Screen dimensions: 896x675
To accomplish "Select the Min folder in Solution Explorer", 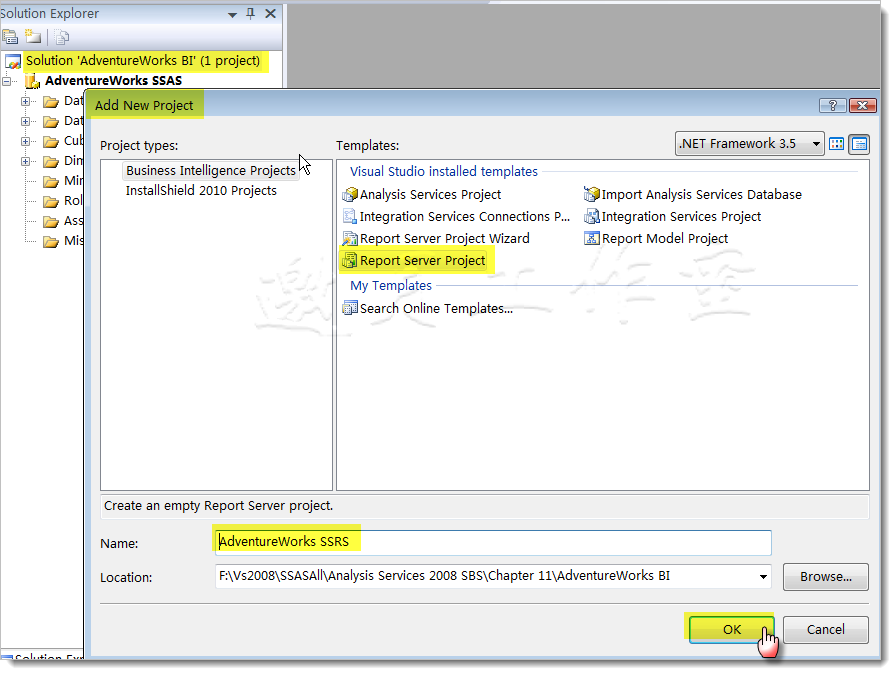I will (63, 181).
